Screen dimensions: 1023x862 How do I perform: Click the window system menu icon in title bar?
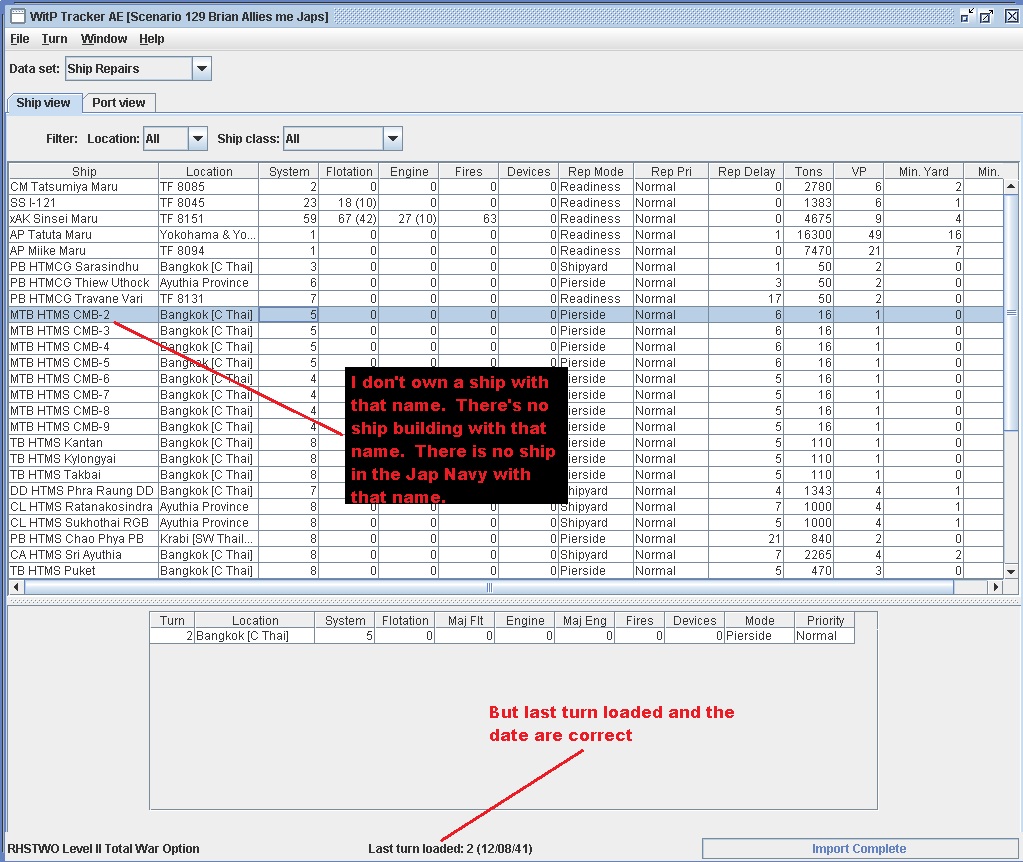click(18, 16)
